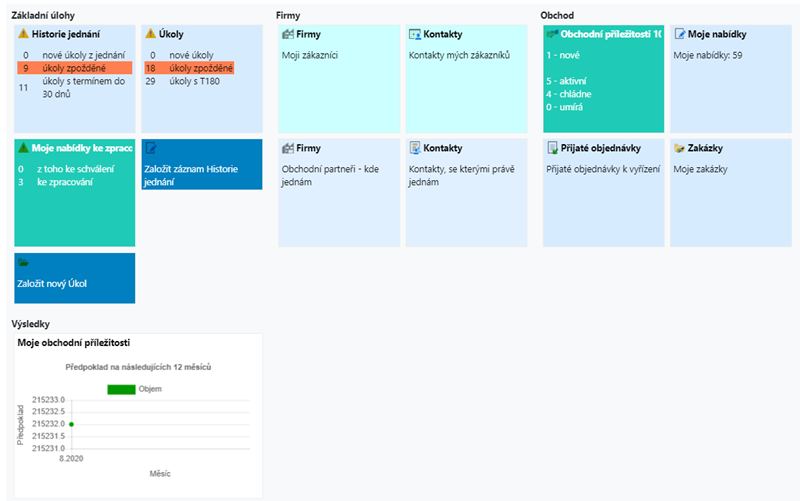The height and width of the screenshot is (501, 800).
Task: Open Obchodní partneři - kde jednám tile
Action: point(339,193)
